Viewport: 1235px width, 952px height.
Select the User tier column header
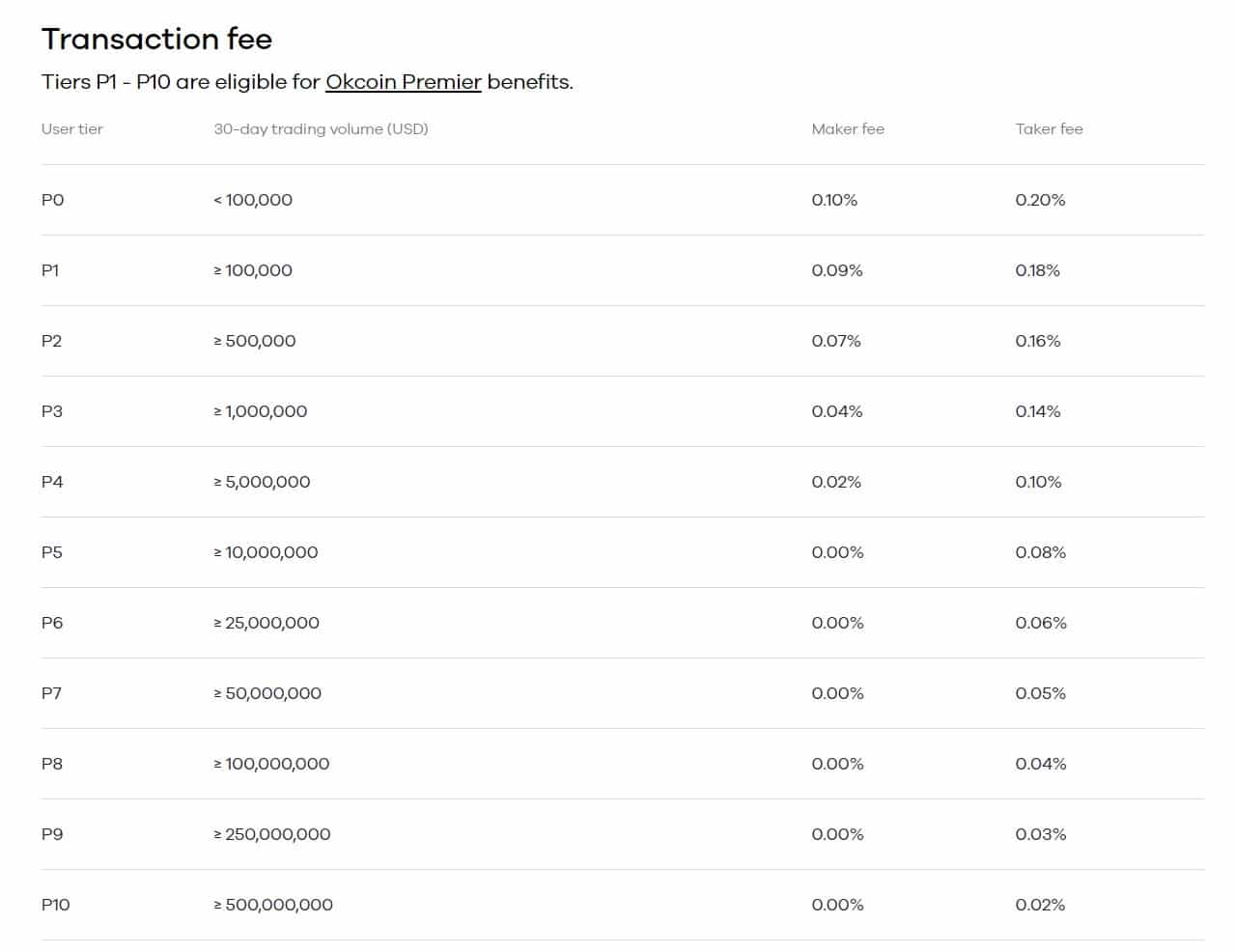coord(71,129)
